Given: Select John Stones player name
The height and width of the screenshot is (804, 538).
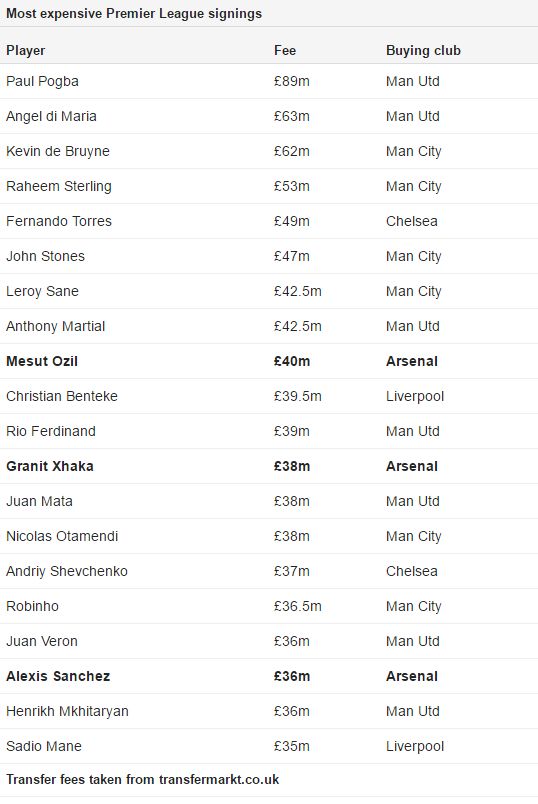Looking at the screenshot, I should [45, 256].
